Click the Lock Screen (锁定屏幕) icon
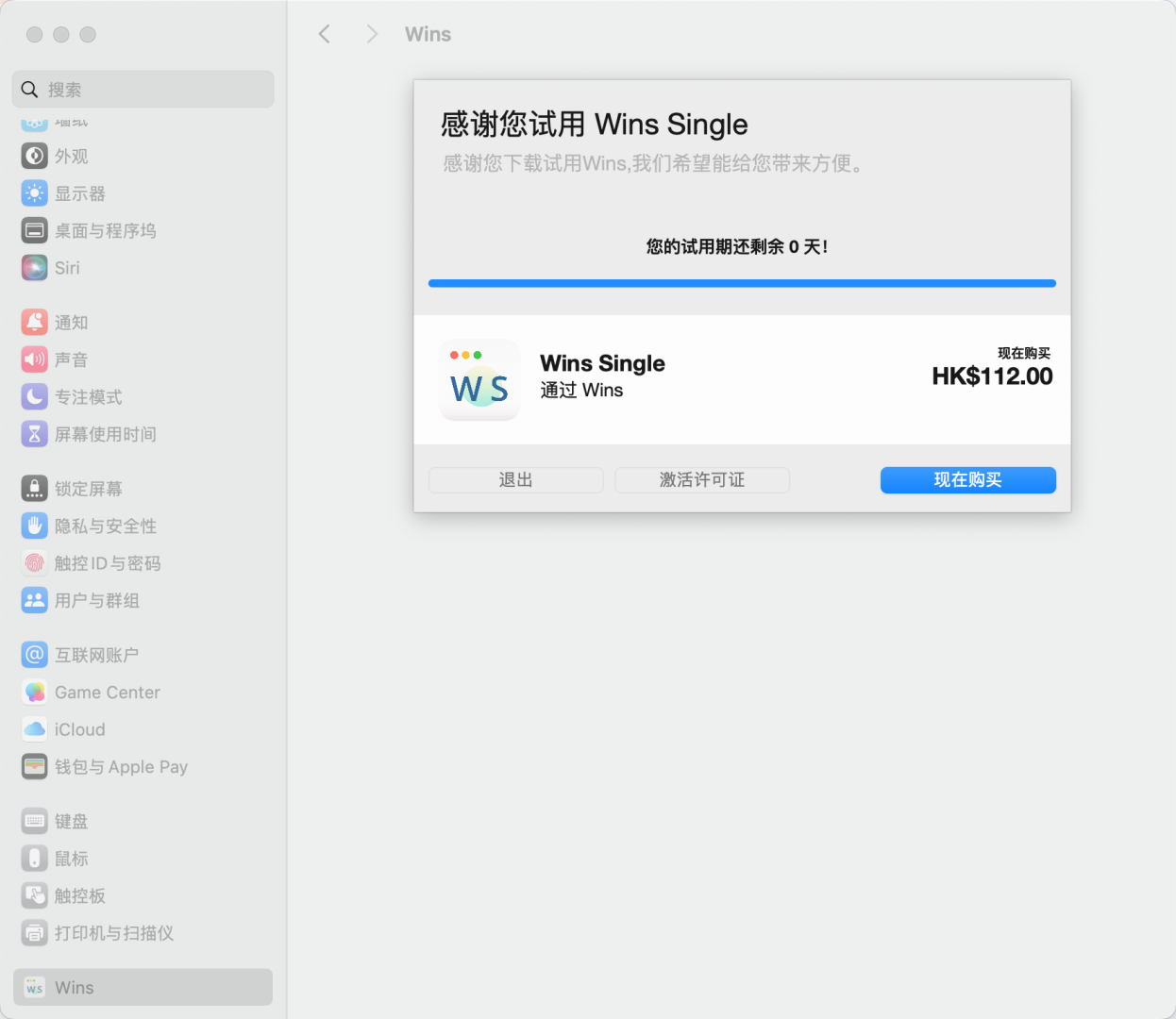Screen dimensions: 1176x1019 click(x=35, y=489)
